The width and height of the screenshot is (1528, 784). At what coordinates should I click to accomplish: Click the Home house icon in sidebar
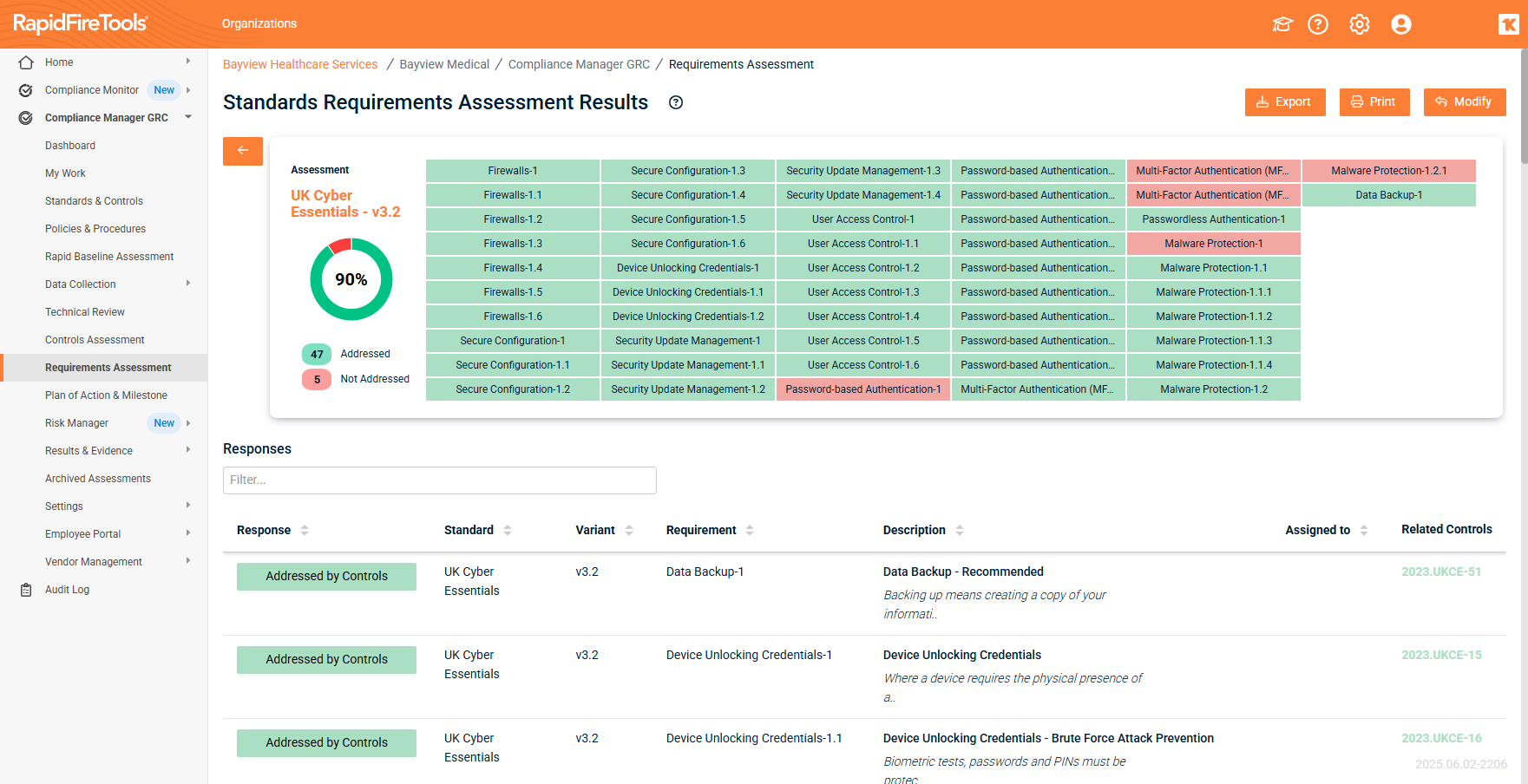[x=26, y=62]
